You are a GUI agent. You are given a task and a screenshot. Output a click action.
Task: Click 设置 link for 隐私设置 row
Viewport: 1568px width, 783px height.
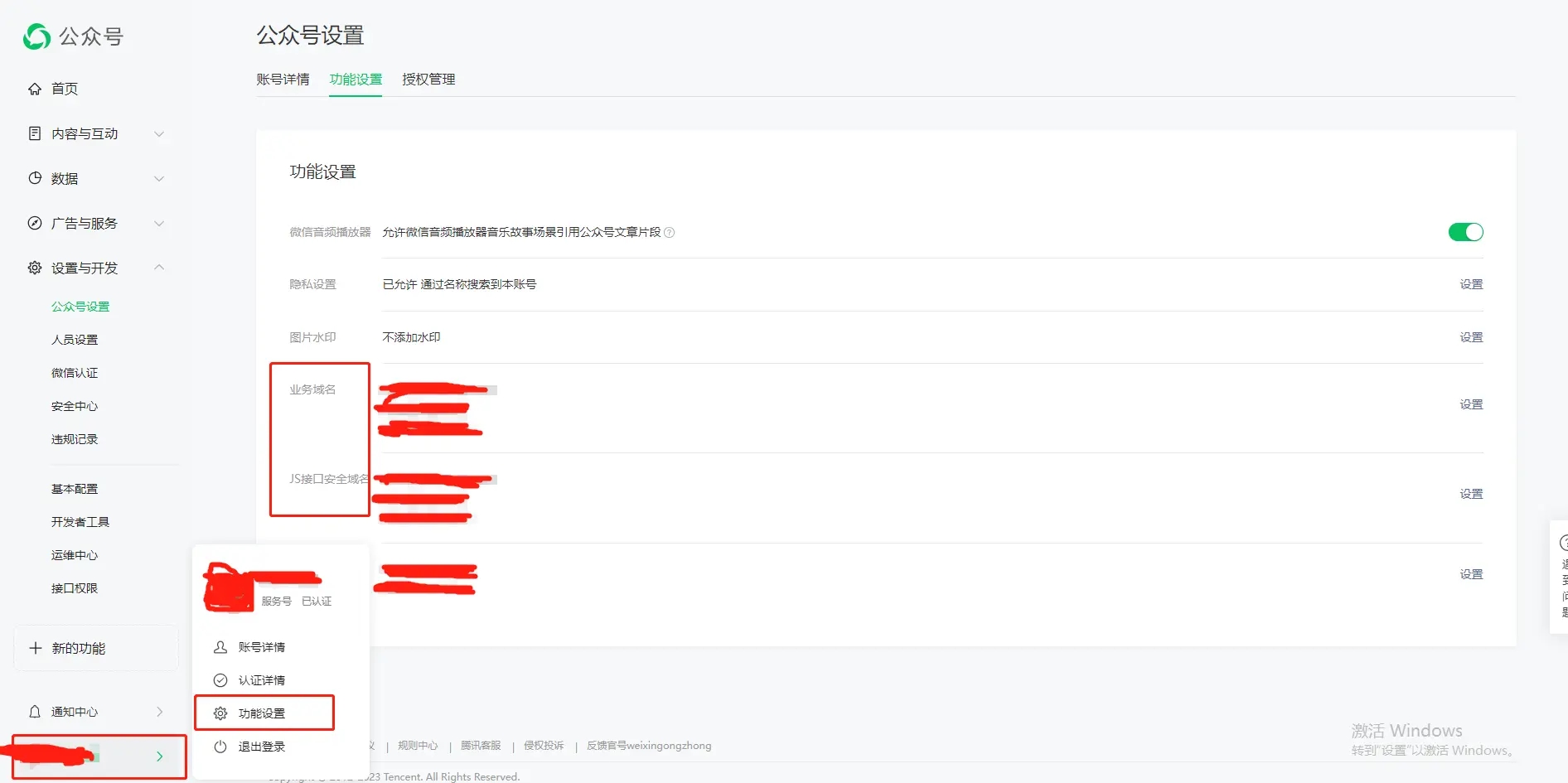[x=1471, y=284]
